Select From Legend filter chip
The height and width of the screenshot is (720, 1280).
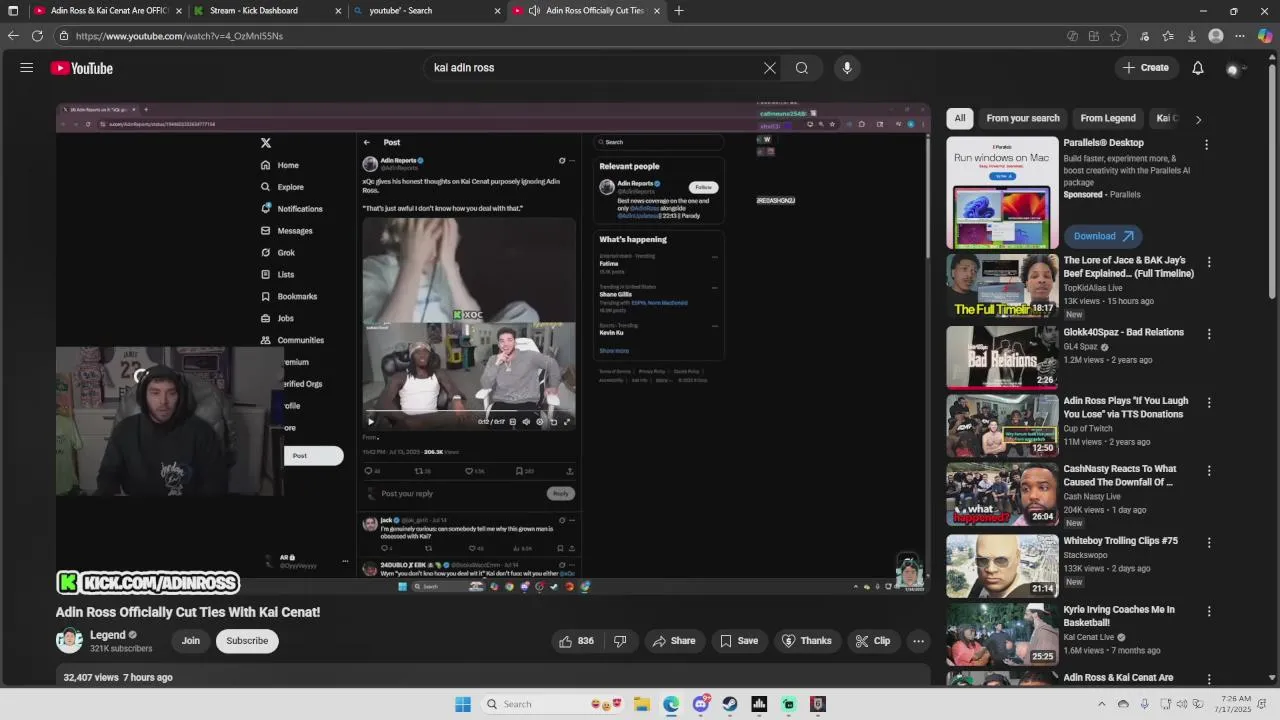point(1108,118)
